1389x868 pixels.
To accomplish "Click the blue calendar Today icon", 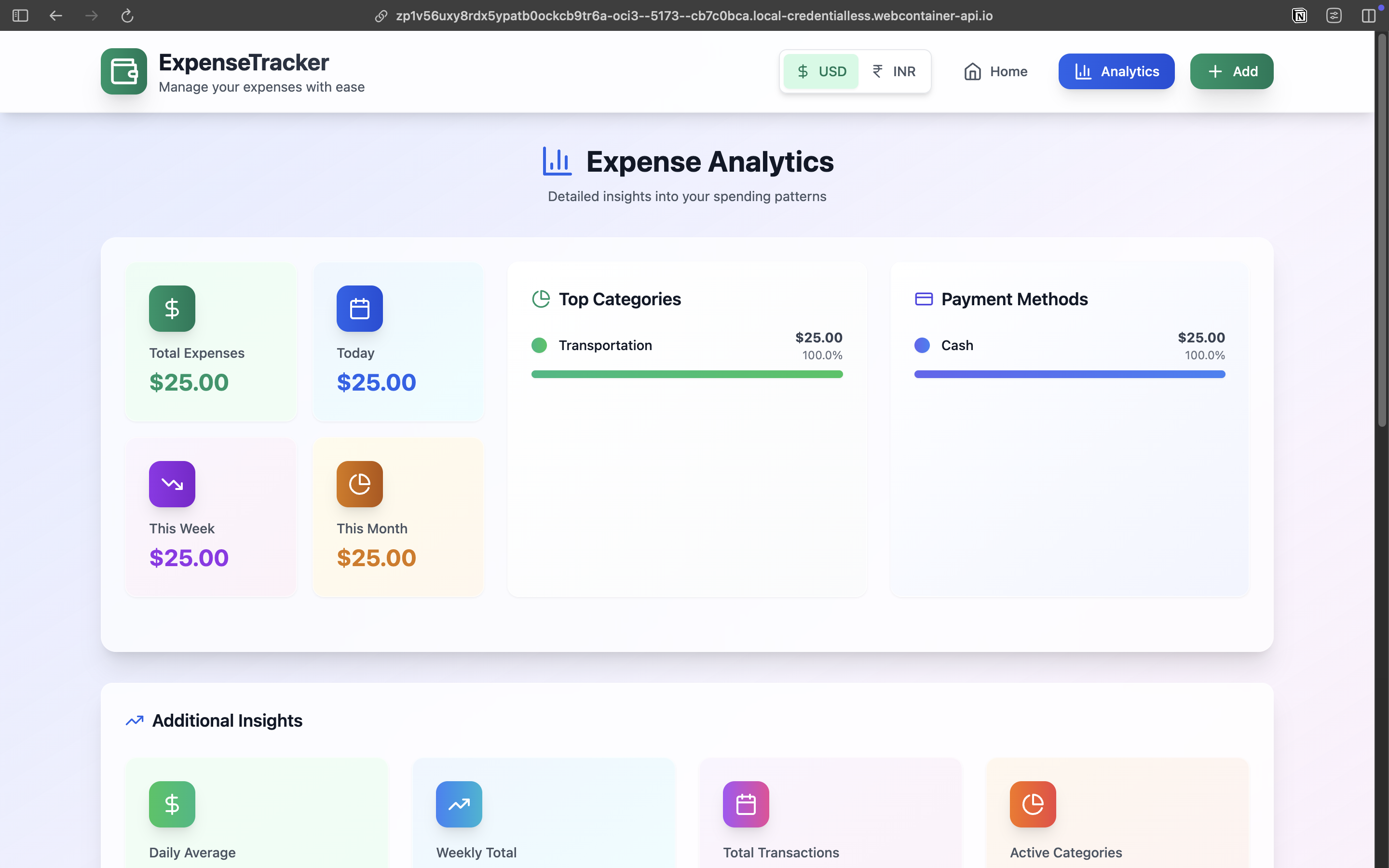I will point(359,308).
